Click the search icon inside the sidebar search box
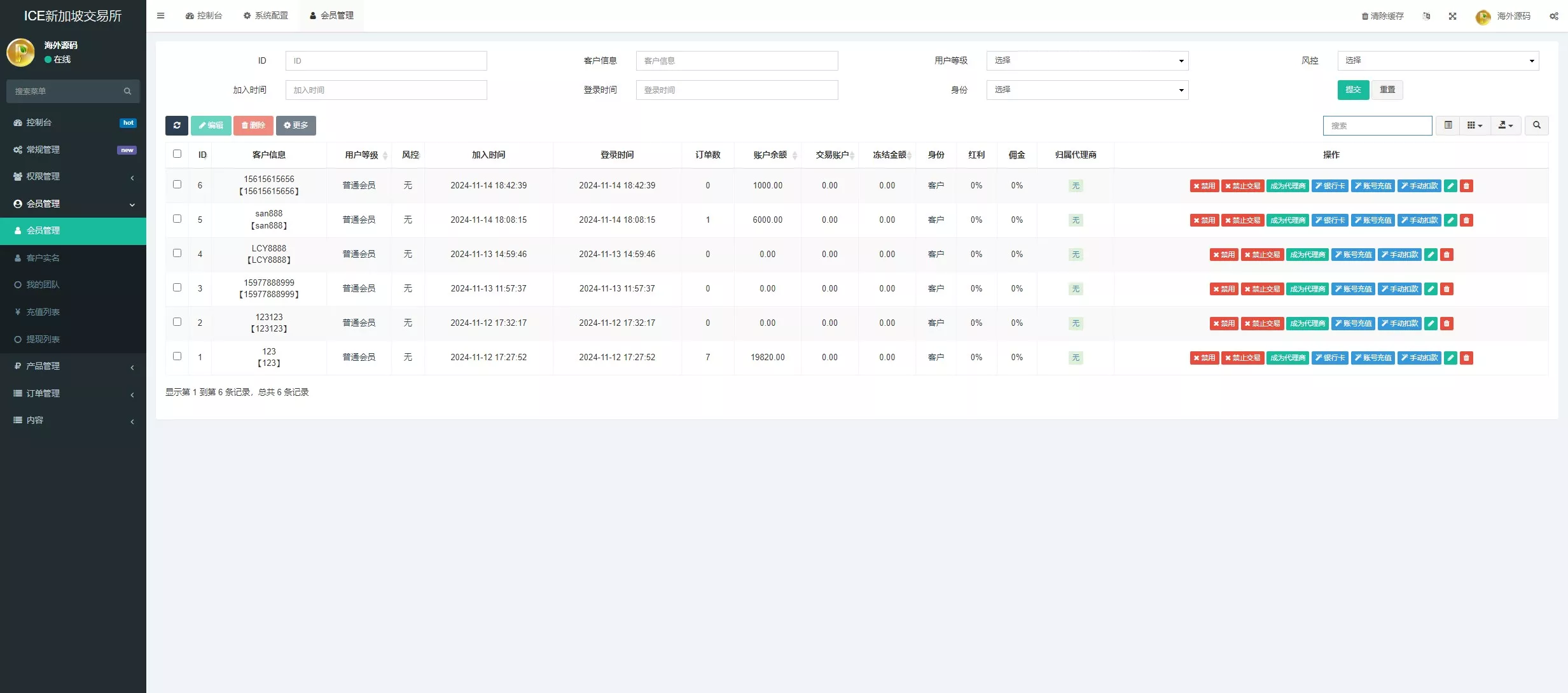The image size is (1568, 693). click(127, 91)
